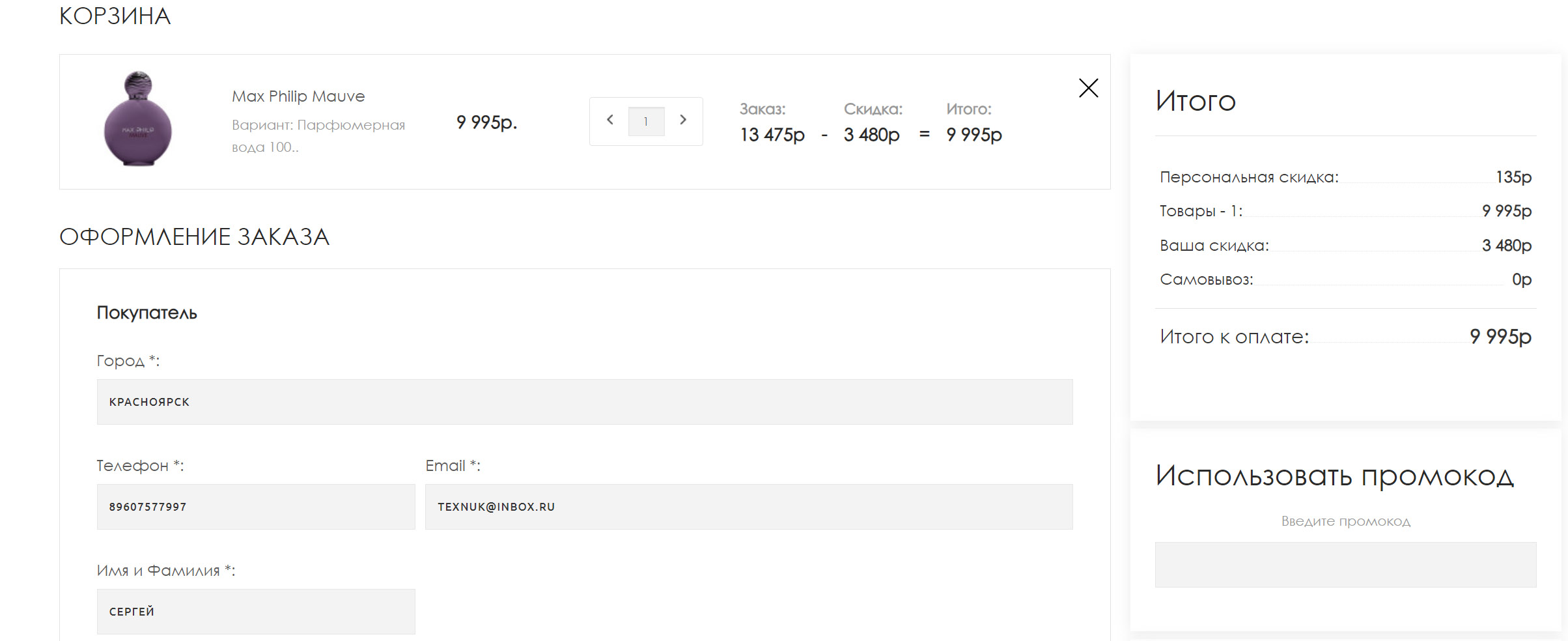
Task: Focus the Имя и Фамилия field
Action: (256, 612)
